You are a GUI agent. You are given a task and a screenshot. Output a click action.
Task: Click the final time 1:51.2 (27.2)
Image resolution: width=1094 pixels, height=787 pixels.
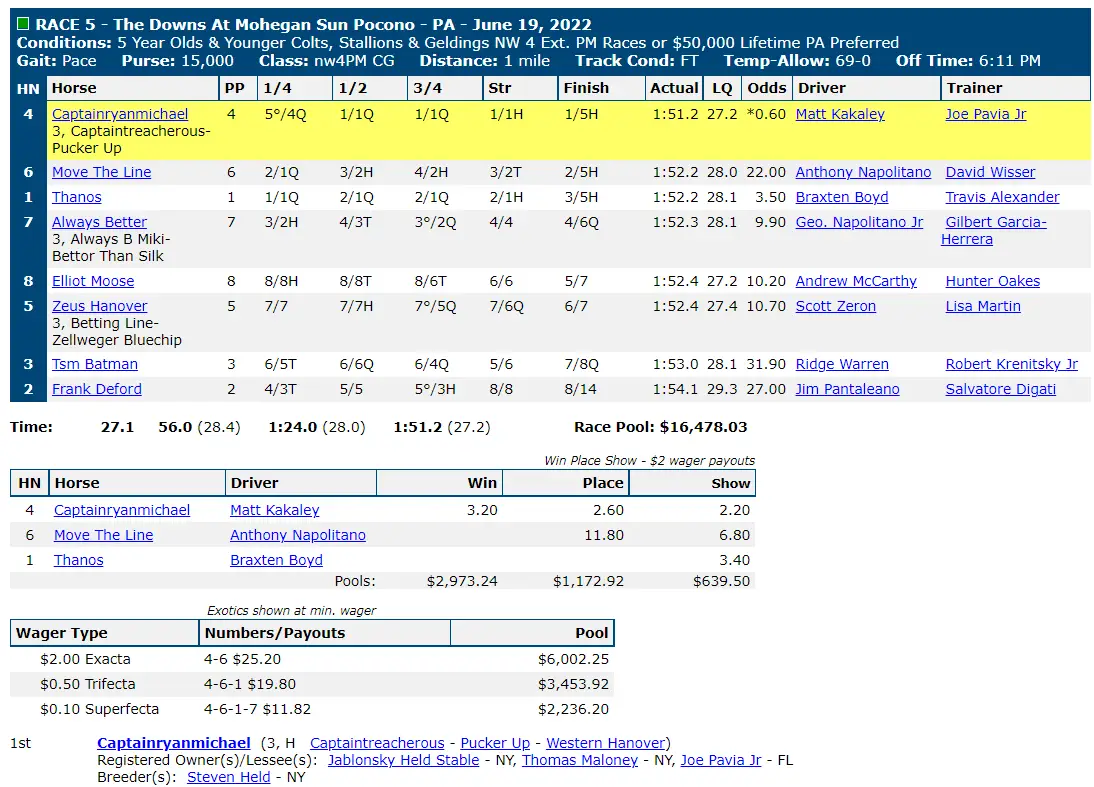click(442, 426)
